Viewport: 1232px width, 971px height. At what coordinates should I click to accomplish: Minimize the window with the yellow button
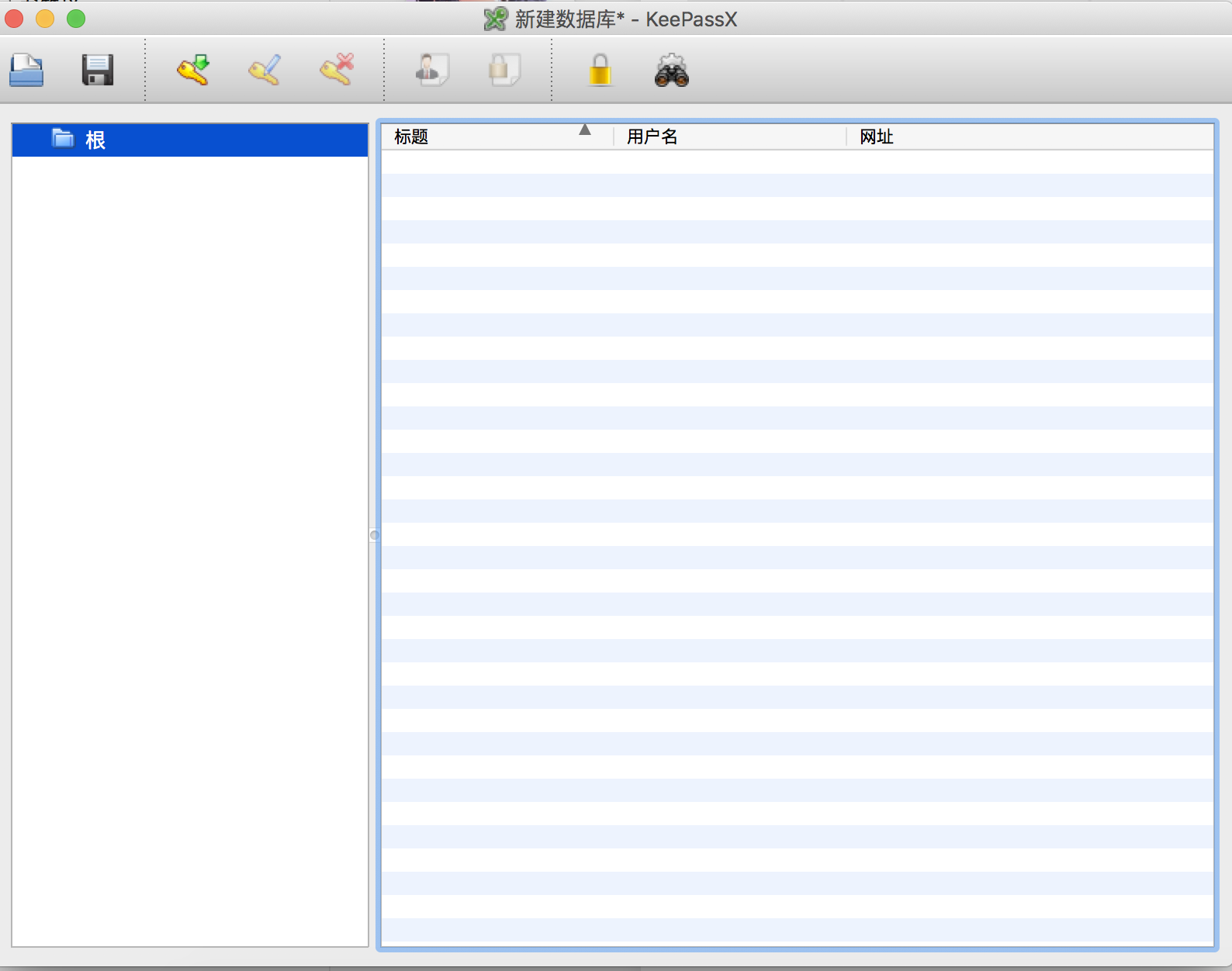click(x=45, y=19)
